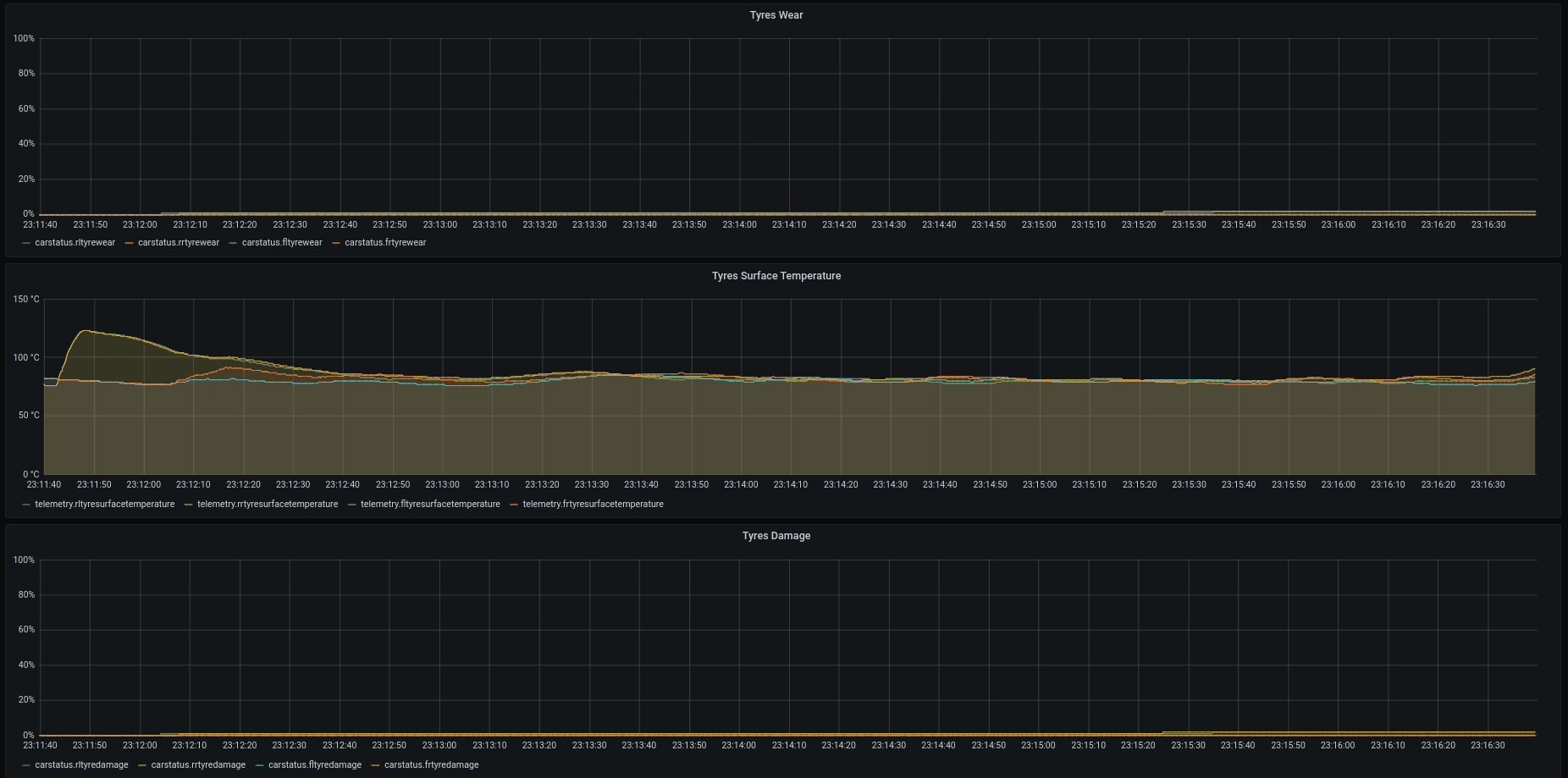Click 23:12:00 time label under Tyres Surface Temperature
Image resolution: width=1568 pixels, height=778 pixels.
[x=144, y=485]
